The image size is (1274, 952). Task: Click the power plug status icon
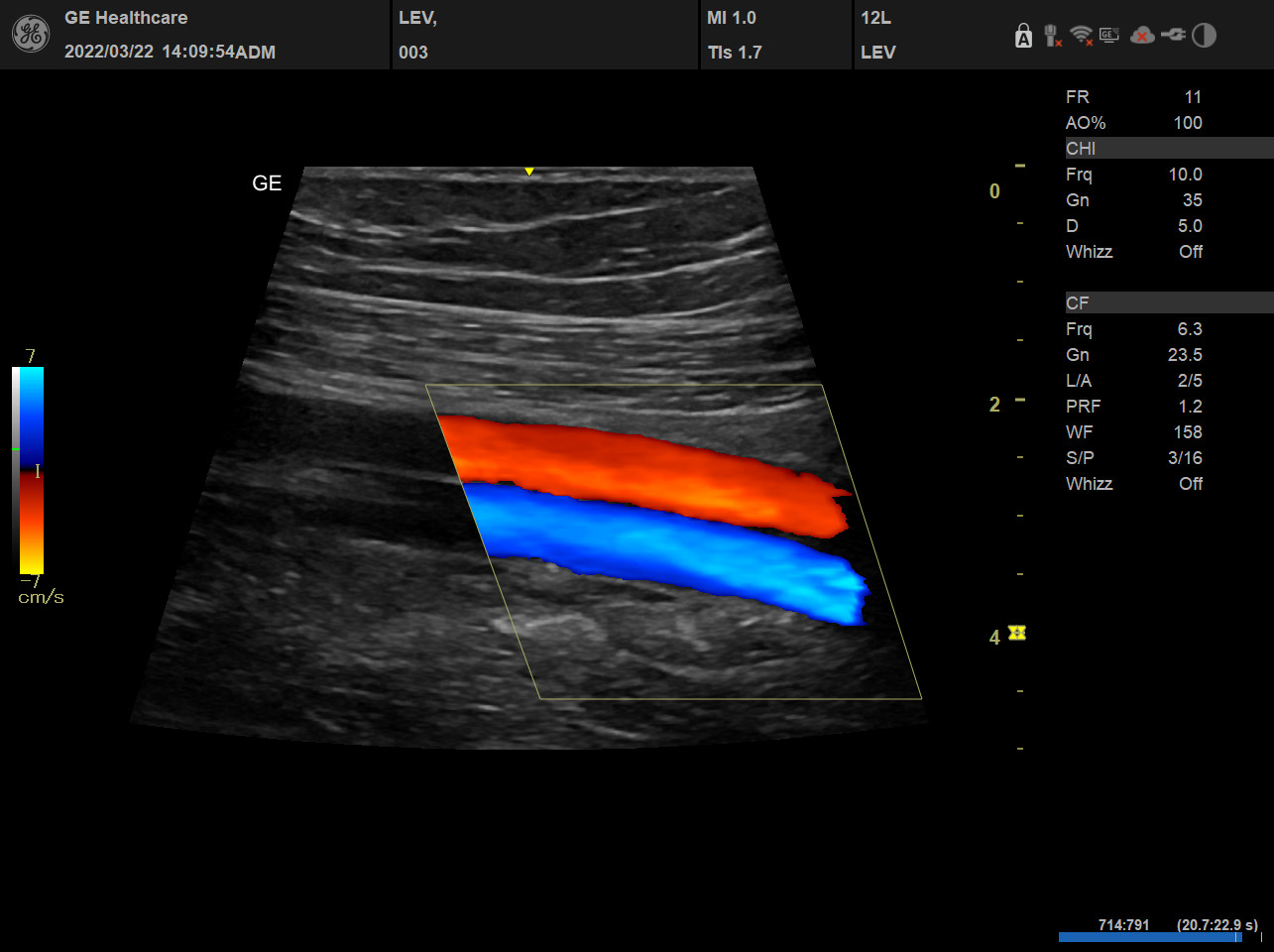1173,36
